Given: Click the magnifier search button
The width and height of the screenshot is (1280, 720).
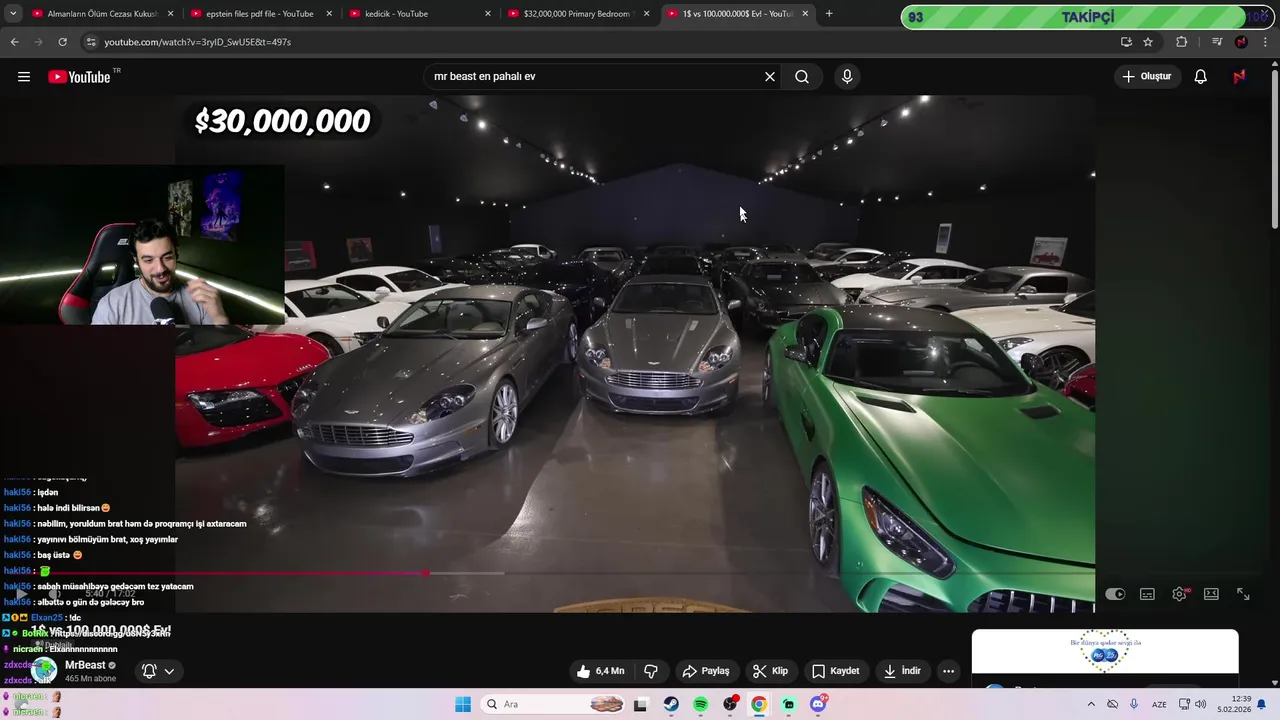Looking at the screenshot, I should (x=802, y=77).
